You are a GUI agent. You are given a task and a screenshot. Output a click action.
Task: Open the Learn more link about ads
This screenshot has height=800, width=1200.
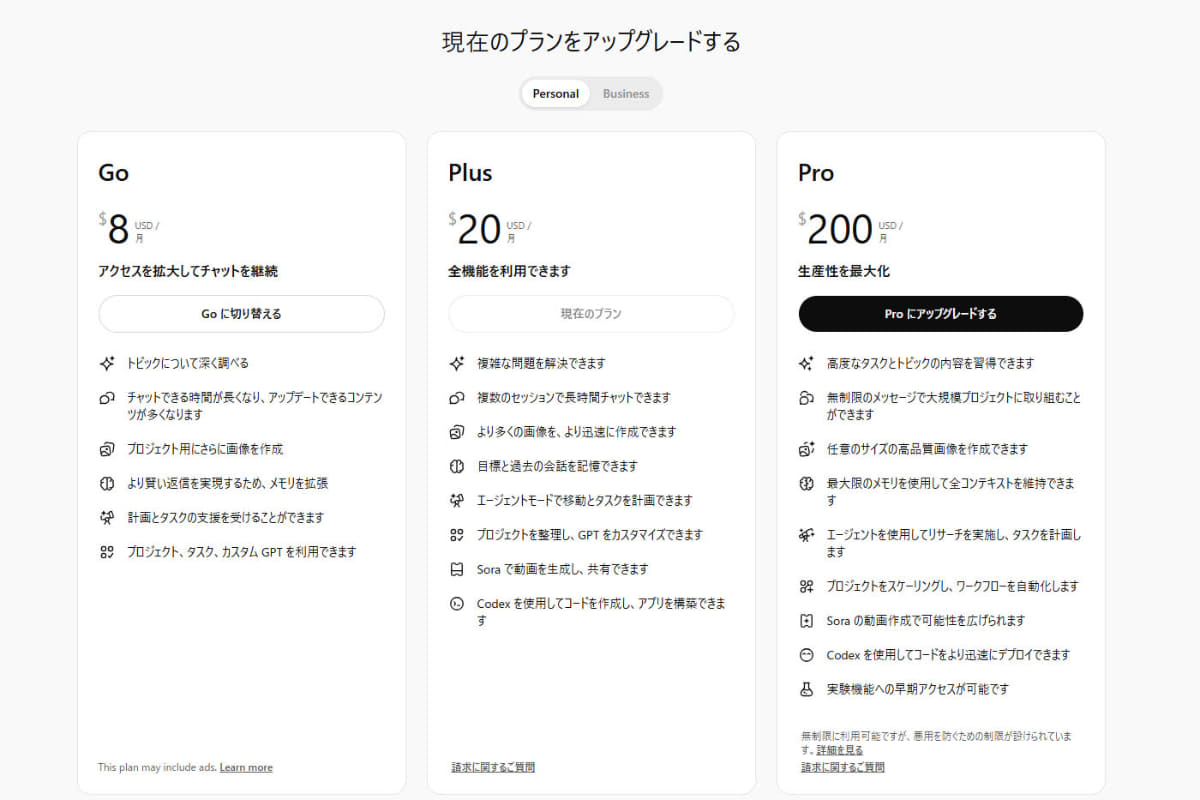(x=246, y=768)
